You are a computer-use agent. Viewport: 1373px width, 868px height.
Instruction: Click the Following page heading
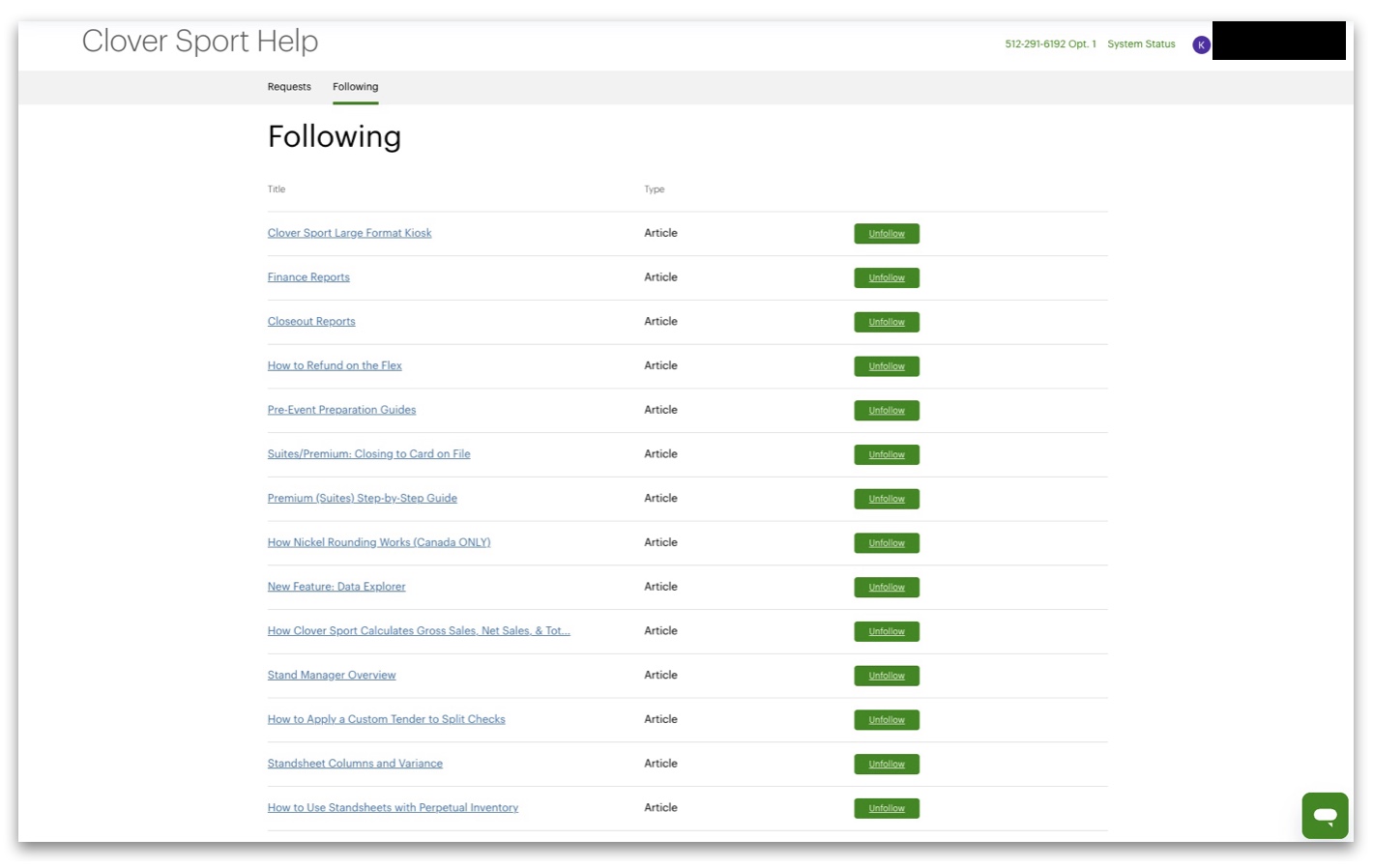click(335, 137)
